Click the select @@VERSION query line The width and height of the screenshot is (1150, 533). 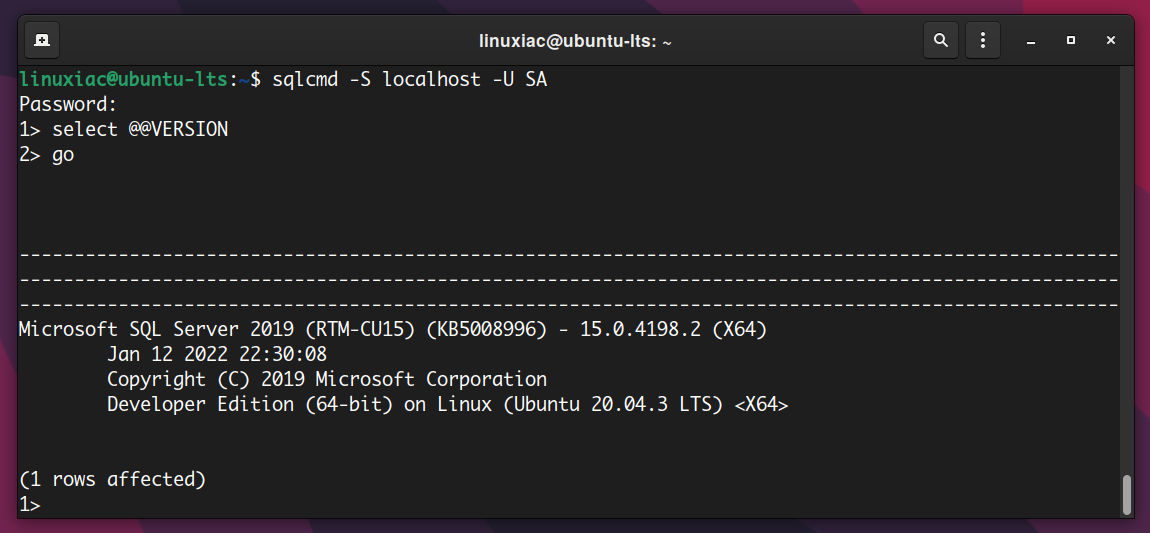(123, 129)
